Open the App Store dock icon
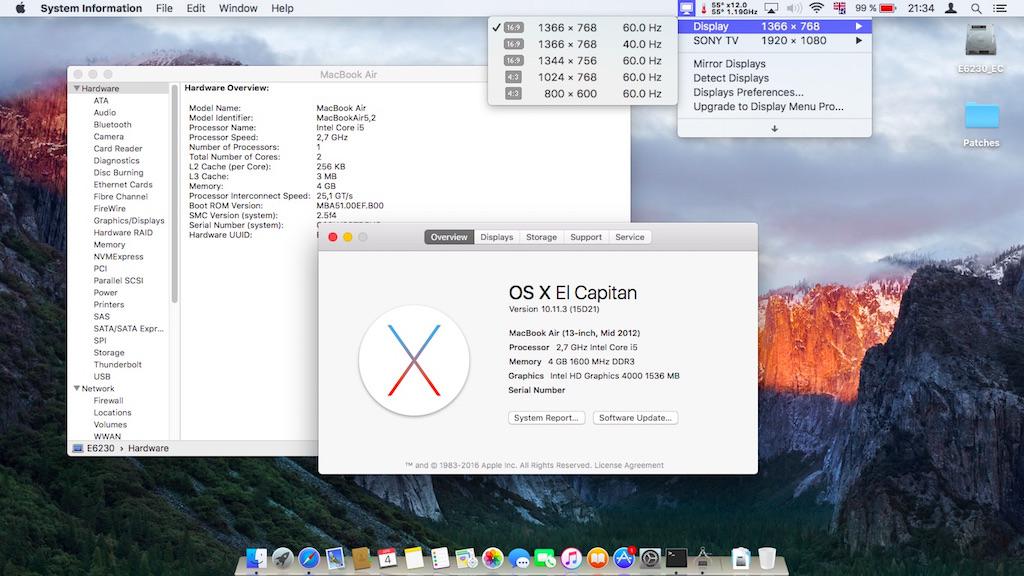1024x576 pixels. [625, 558]
